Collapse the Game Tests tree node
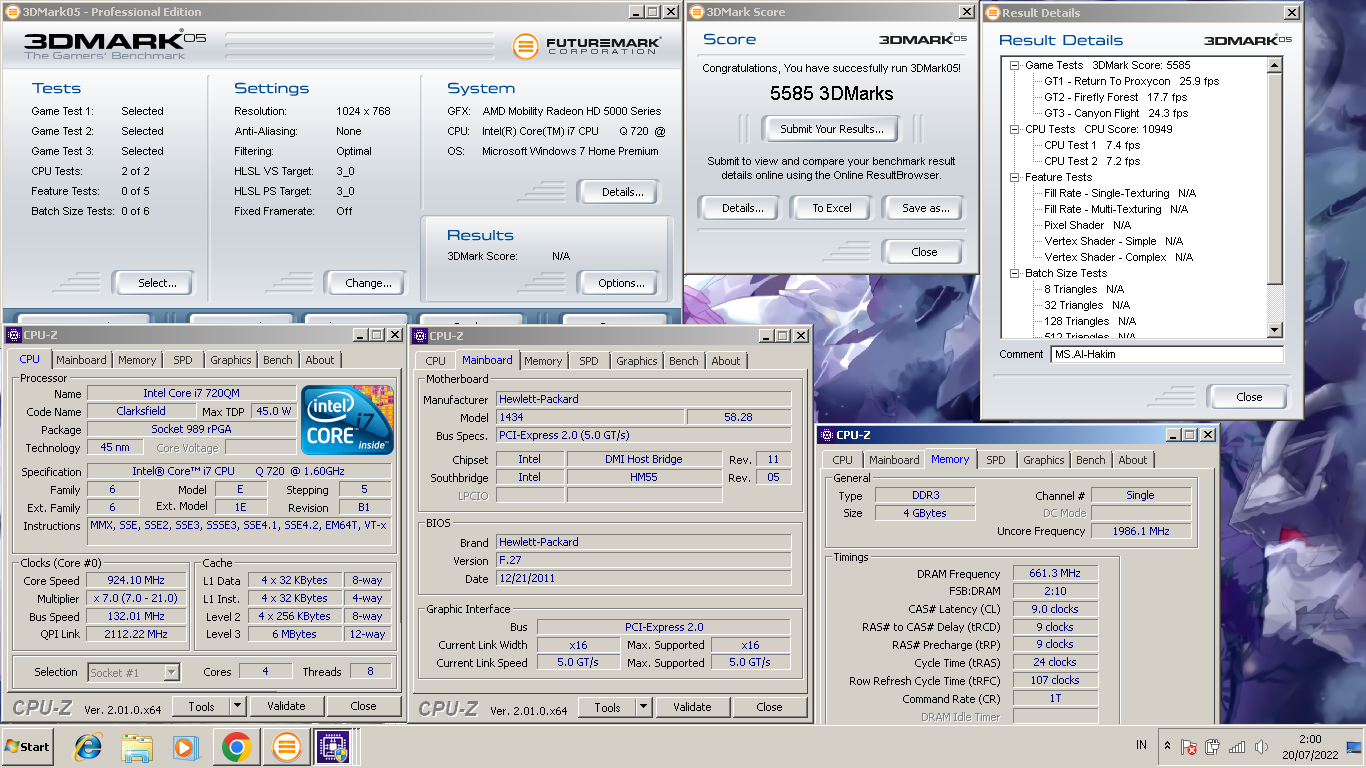This screenshot has width=1366, height=768. click(x=1014, y=65)
